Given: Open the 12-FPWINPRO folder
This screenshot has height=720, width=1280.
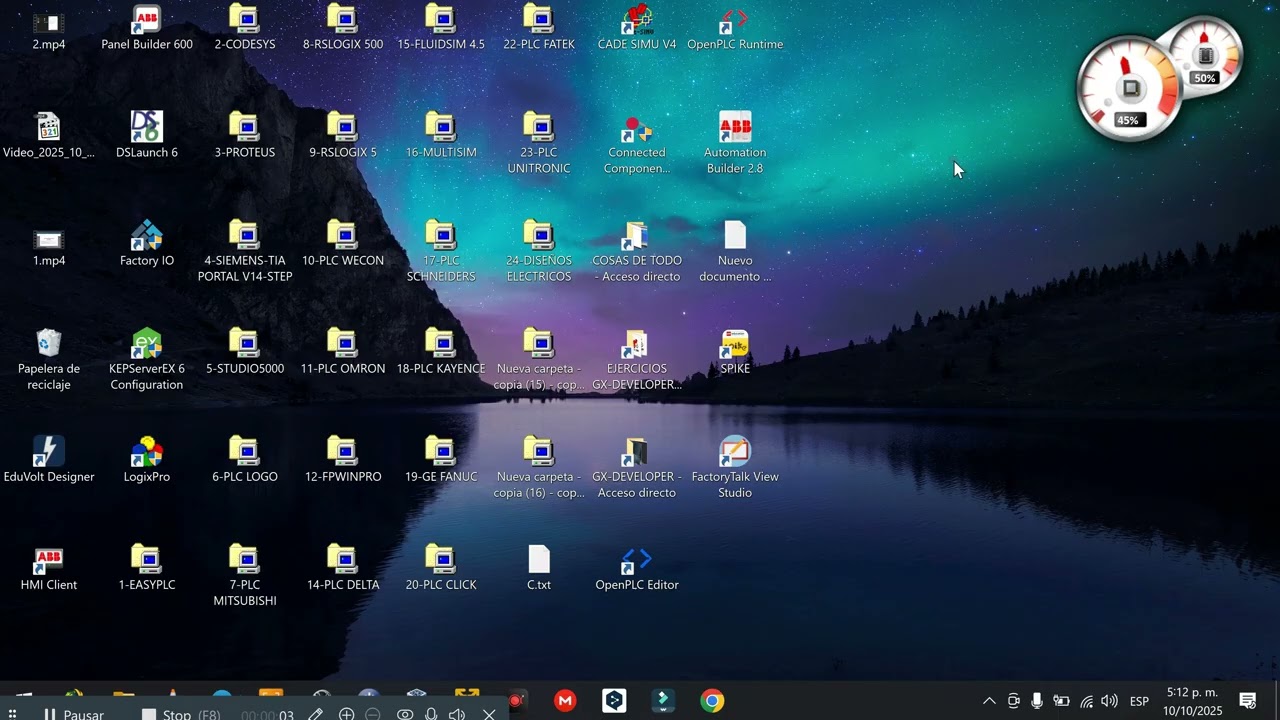Looking at the screenshot, I should 343,460.
